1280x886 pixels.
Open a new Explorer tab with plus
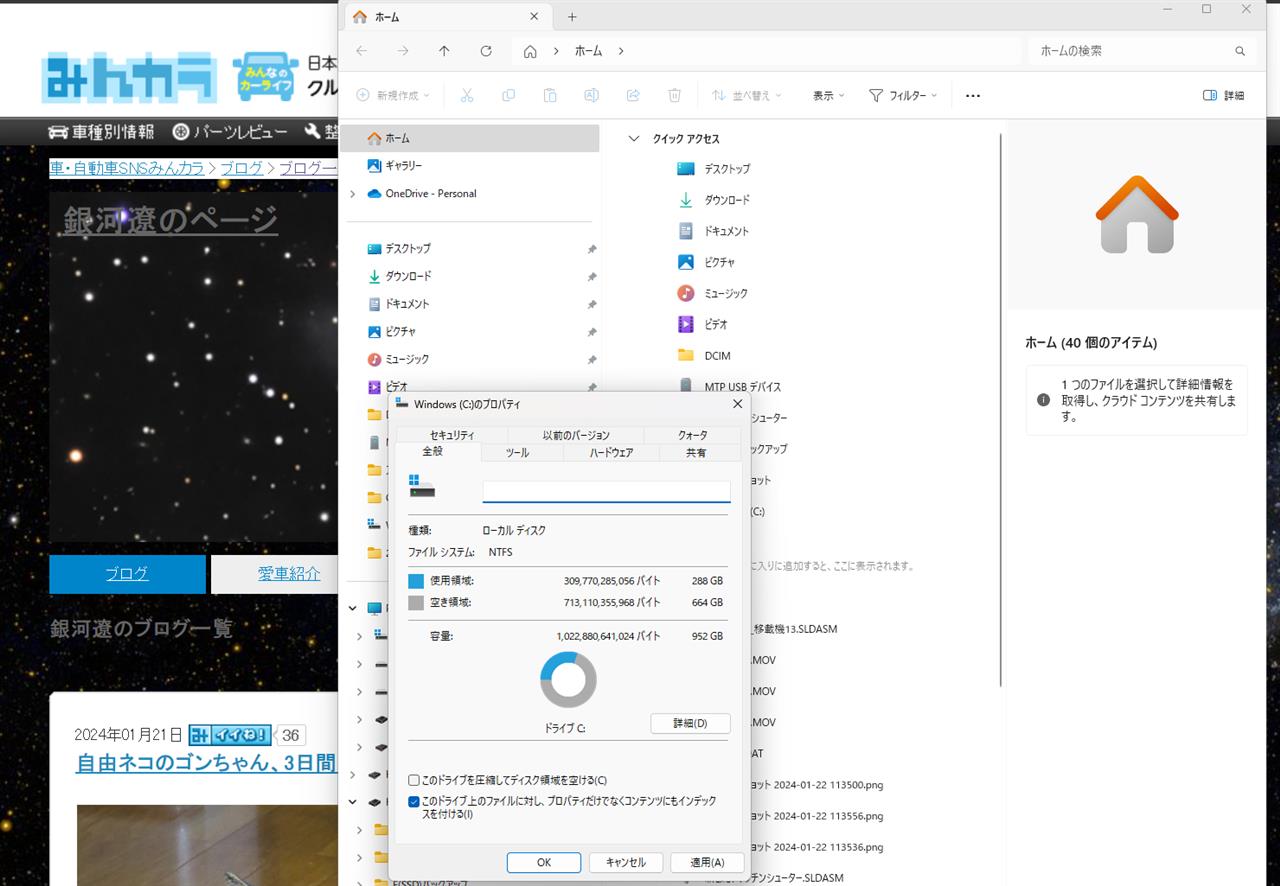pos(572,17)
